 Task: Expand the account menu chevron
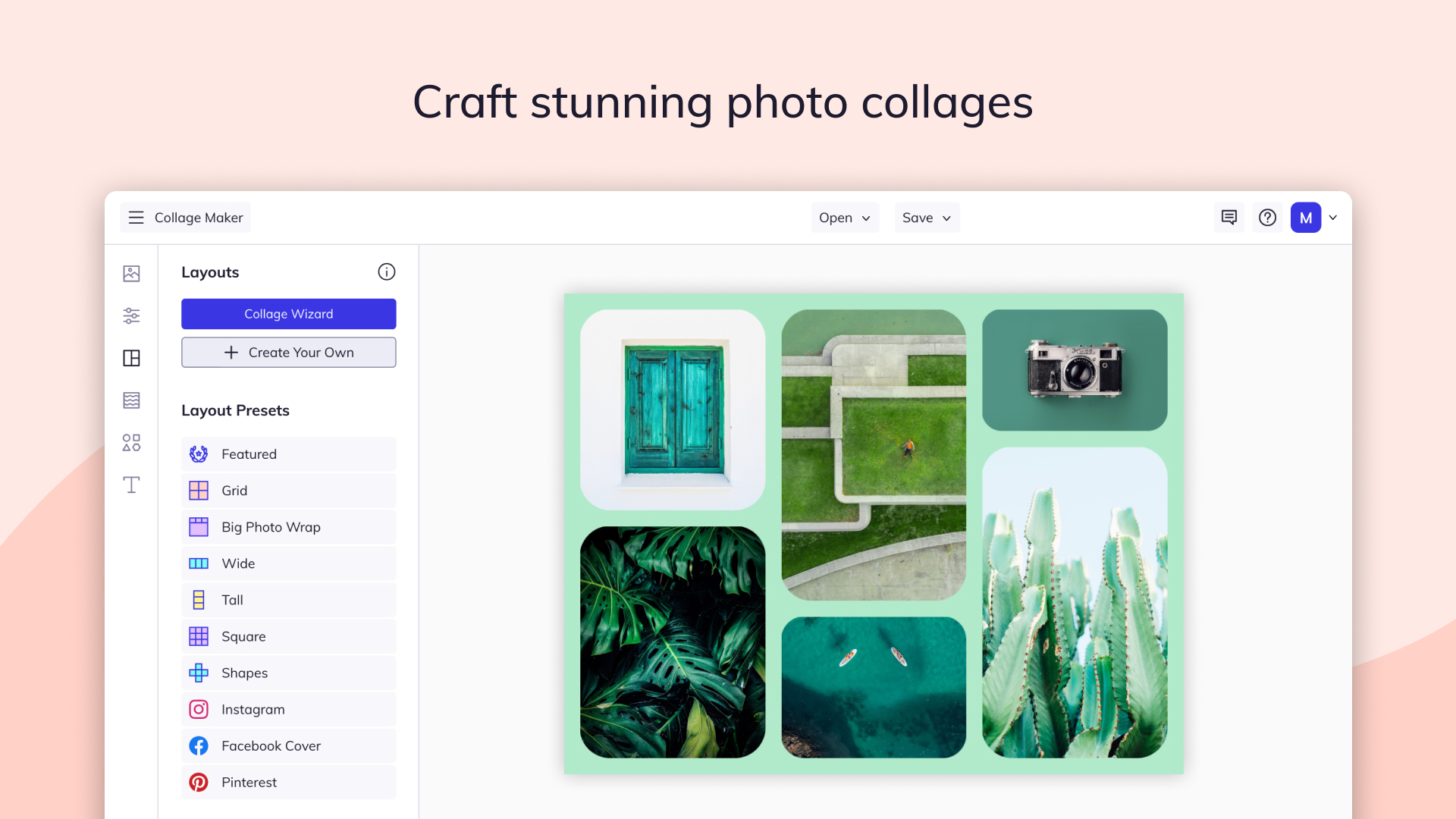(1333, 218)
